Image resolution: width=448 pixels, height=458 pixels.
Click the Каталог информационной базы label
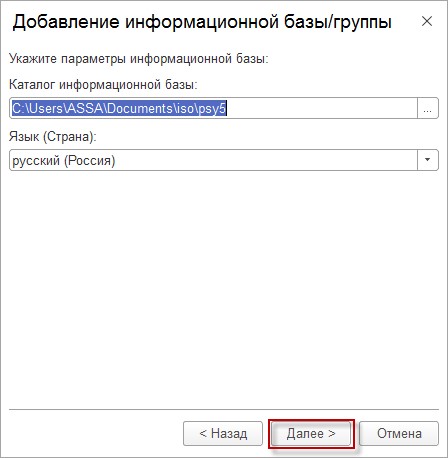(103, 85)
